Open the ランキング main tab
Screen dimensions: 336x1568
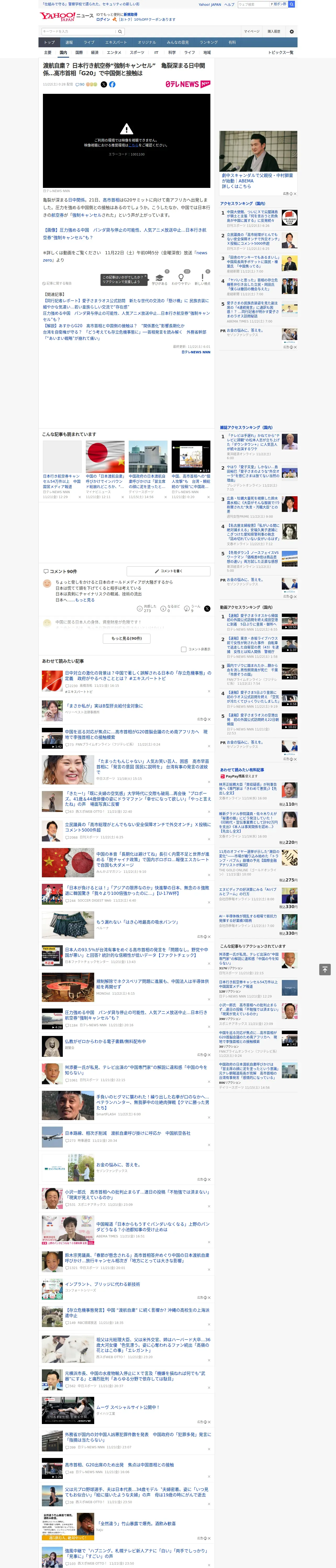(x=209, y=43)
